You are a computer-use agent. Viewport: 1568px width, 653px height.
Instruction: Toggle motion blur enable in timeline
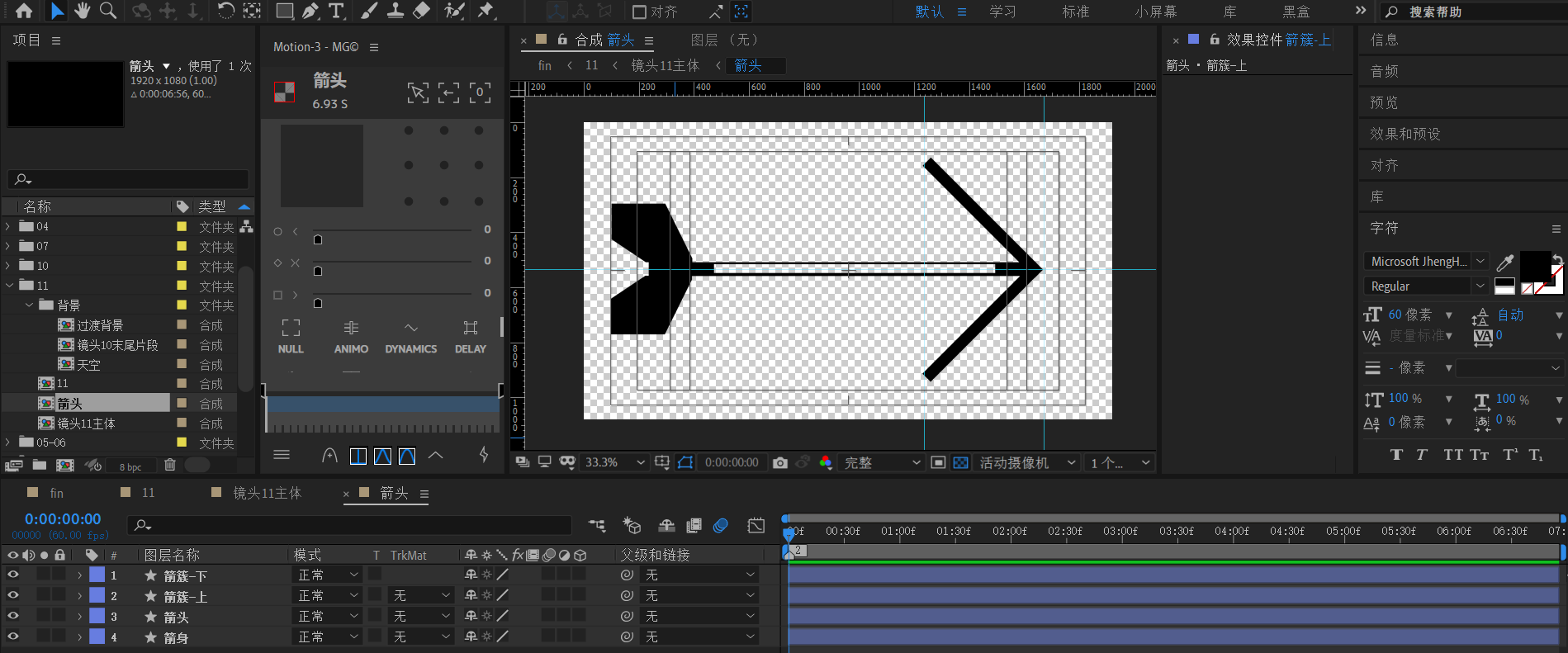[x=721, y=525]
